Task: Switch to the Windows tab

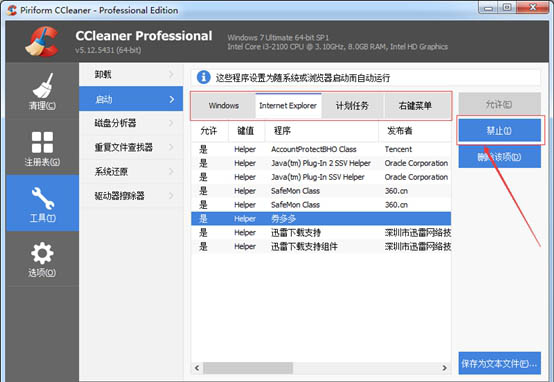Action: point(224,105)
